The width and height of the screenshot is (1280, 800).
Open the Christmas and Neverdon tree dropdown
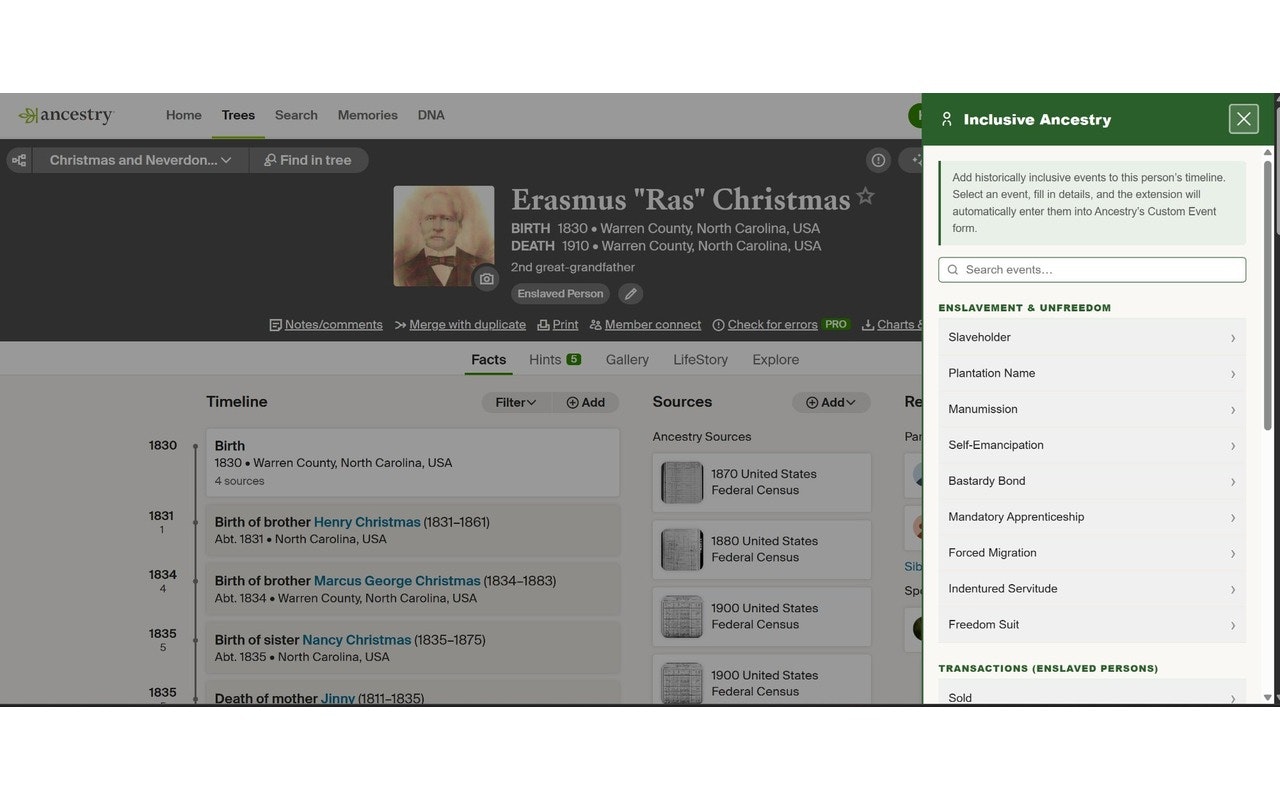[140, 160]
